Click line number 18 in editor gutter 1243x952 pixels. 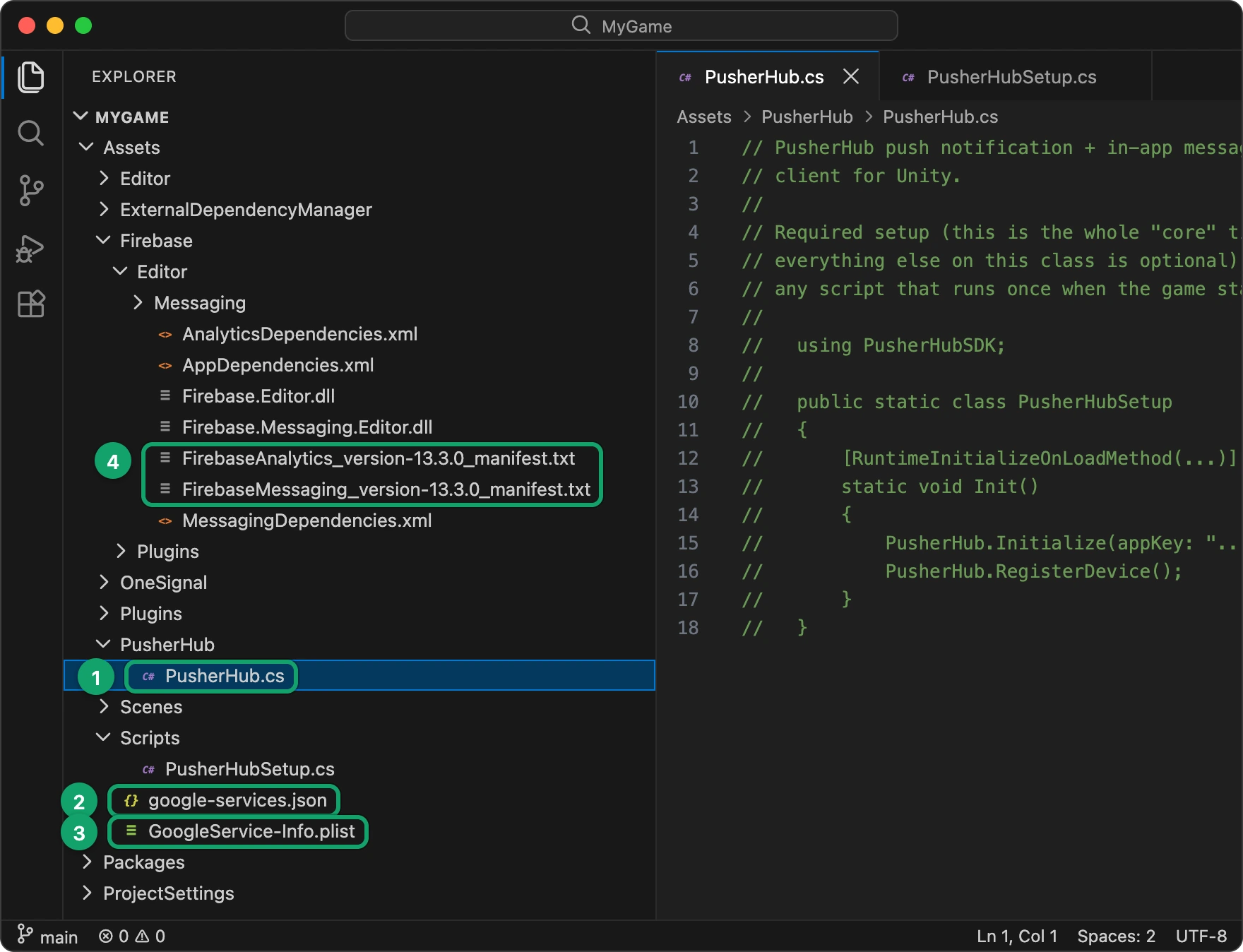tap(688, 628)
